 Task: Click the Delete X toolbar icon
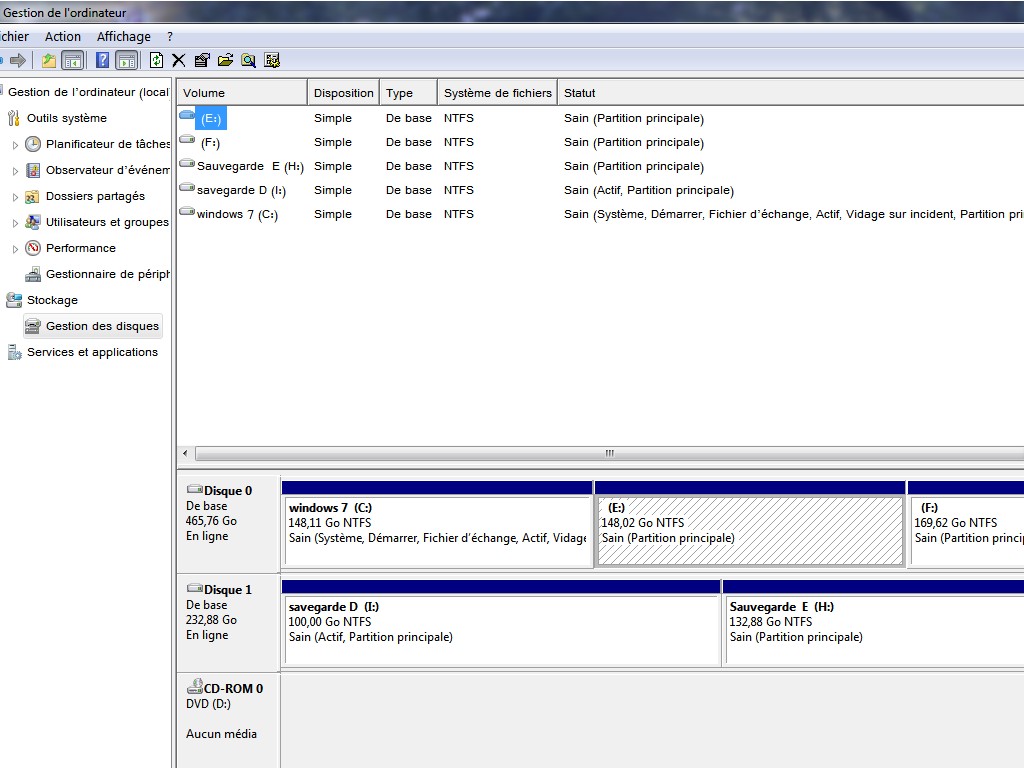point(179,60)
